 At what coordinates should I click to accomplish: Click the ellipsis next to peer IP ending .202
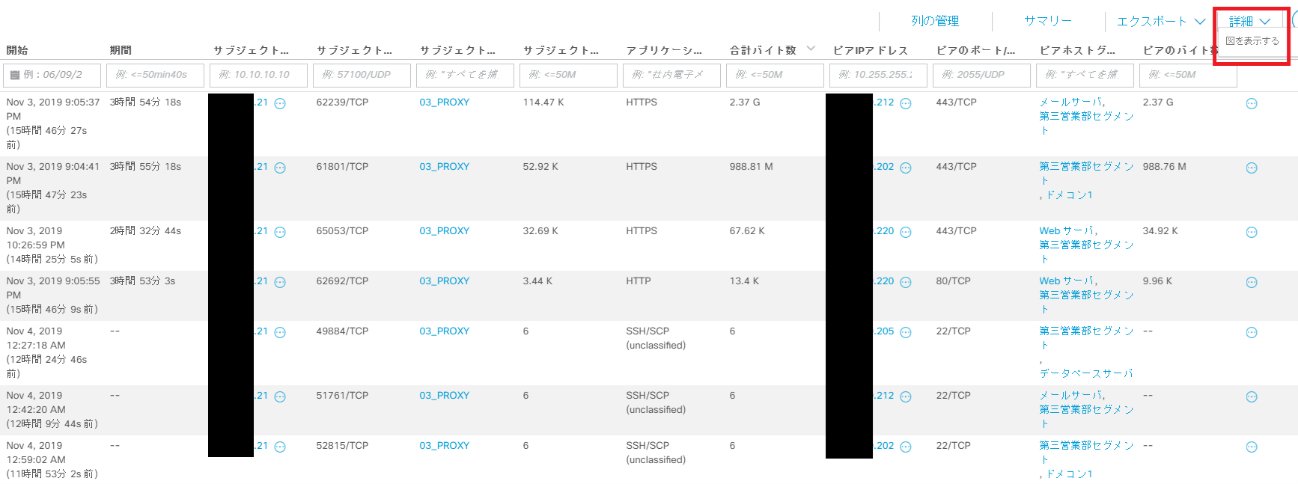(906, 167)
